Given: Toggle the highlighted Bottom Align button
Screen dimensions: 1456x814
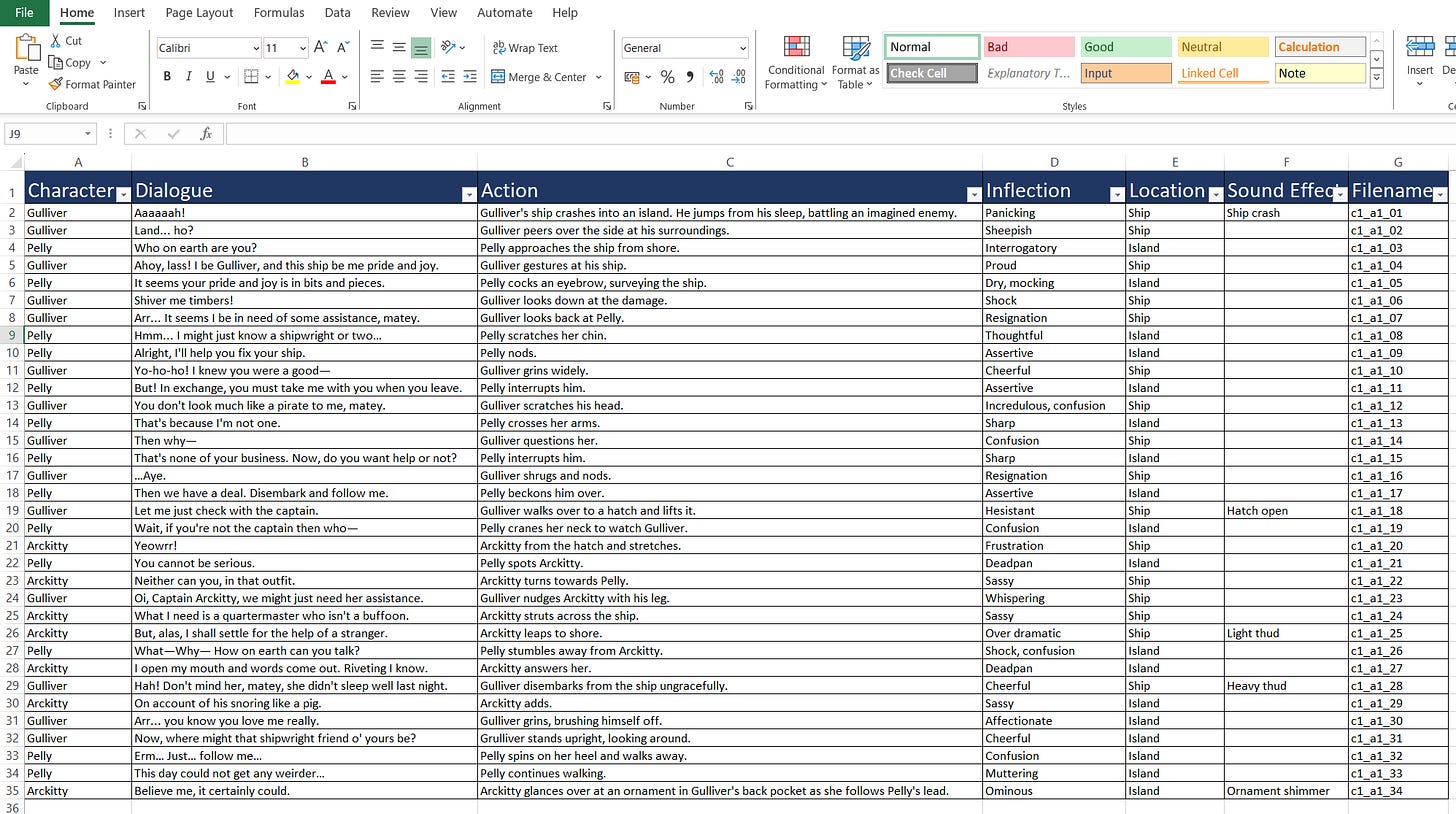Looking at the screenshot, I should [x=421, y=47].
